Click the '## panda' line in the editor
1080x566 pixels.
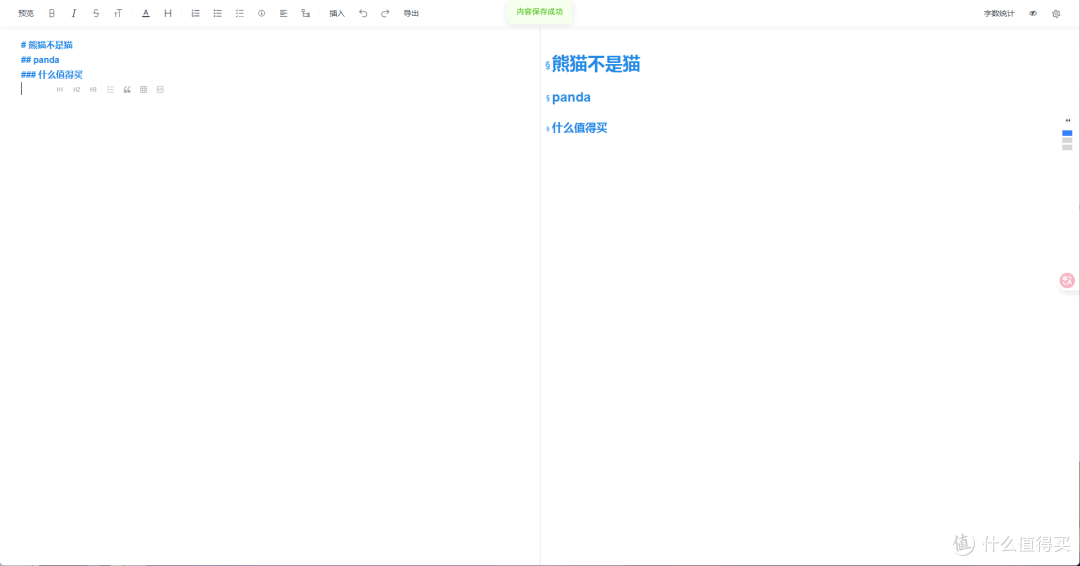tap(40, 60)
